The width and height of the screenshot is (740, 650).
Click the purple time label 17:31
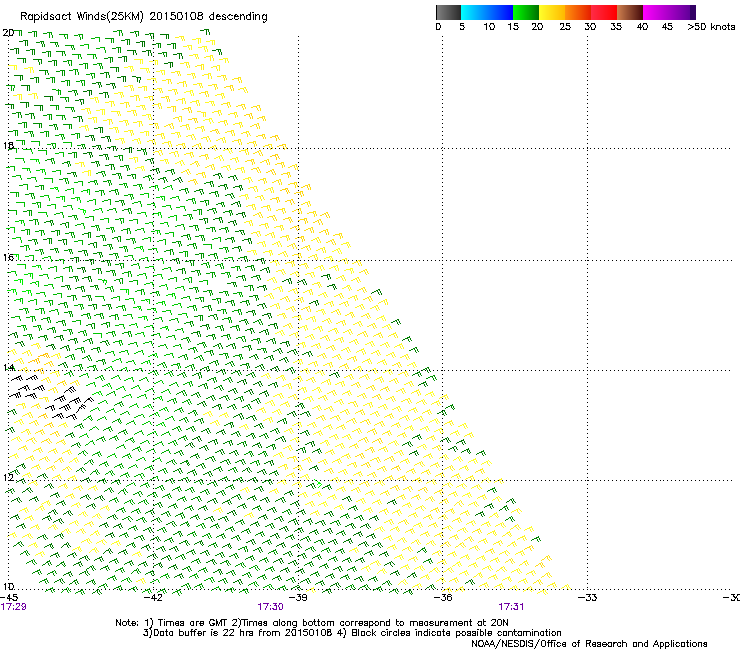(x=511, y=607)
